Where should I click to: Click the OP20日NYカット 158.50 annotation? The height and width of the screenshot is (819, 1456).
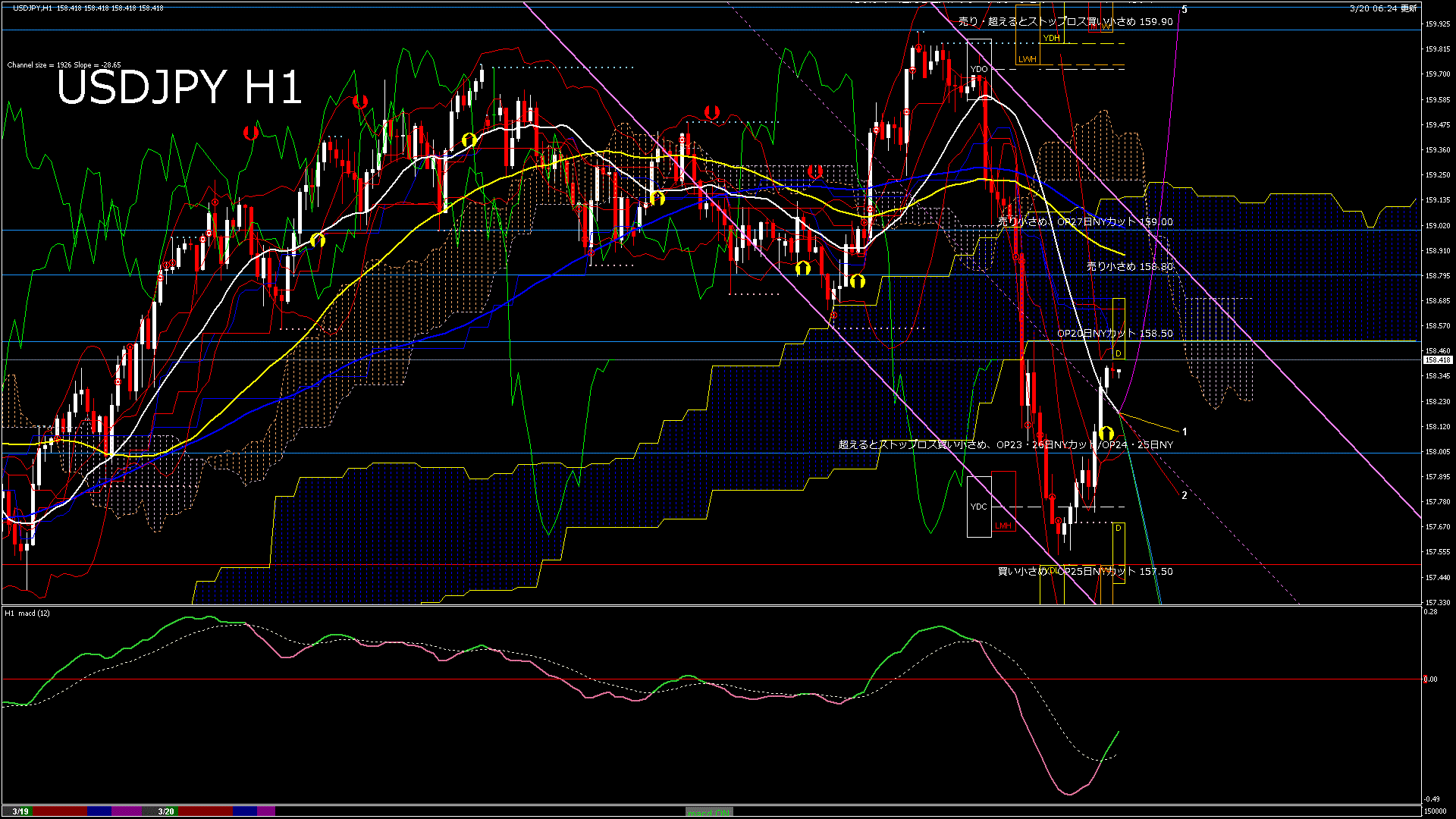[x=1114, y=334]
